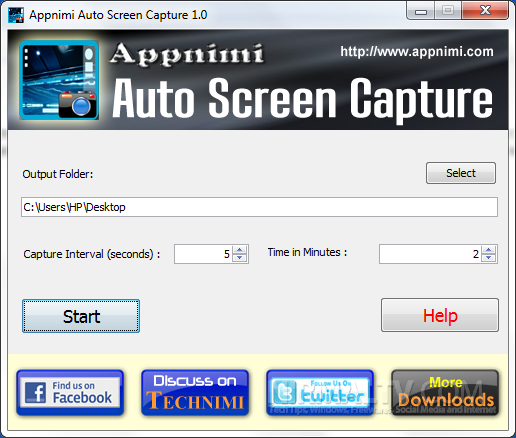516x438 pixels.
Task: Decrease capture interval with down arrow
Action: click(239, 258)
